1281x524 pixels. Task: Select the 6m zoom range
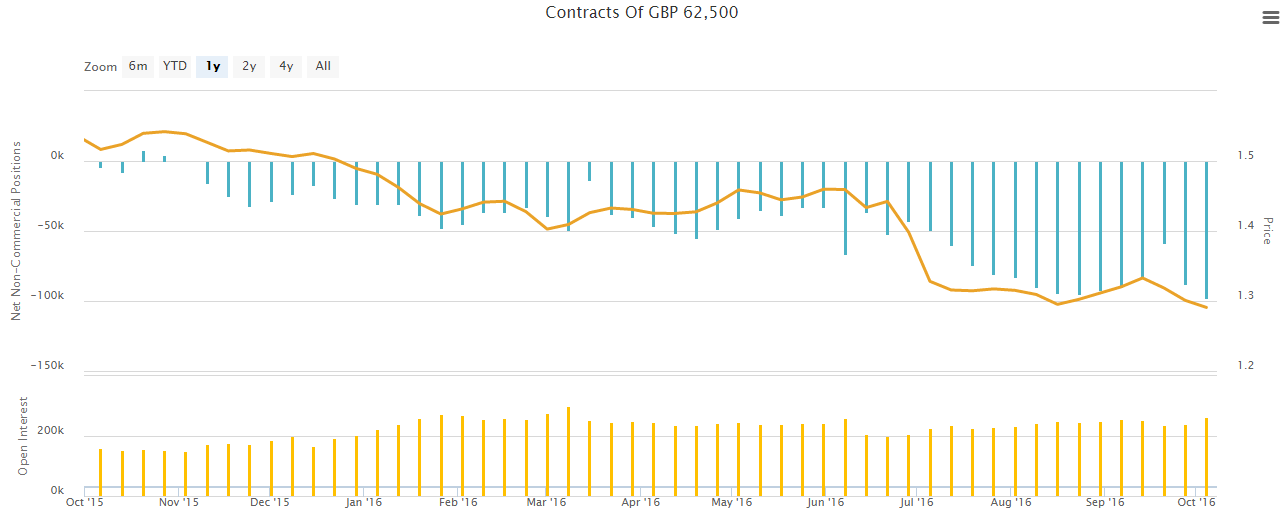[138, 67]
